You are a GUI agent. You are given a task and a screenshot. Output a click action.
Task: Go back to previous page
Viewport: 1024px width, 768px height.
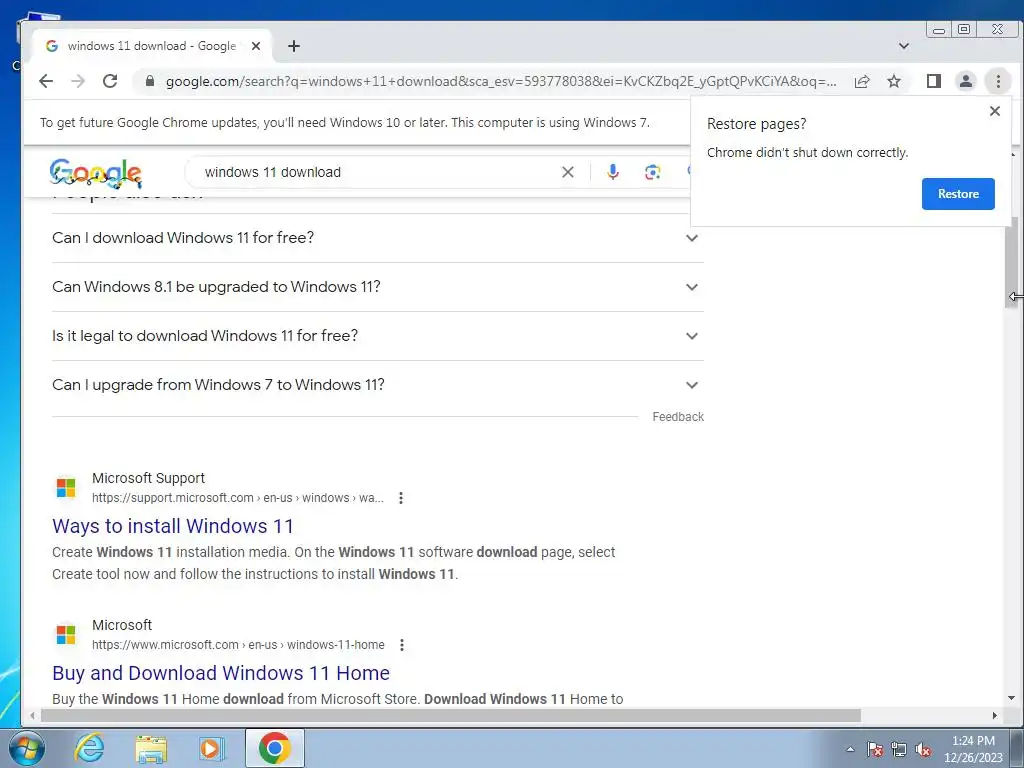(x=46, y=81)
